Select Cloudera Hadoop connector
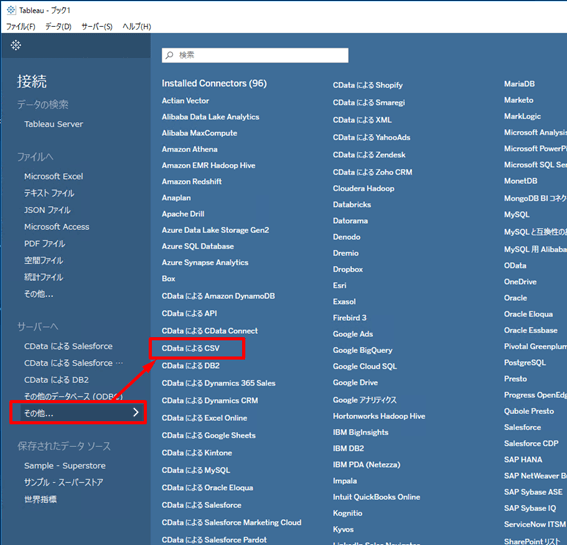567x545 pixels. (363, 188)
